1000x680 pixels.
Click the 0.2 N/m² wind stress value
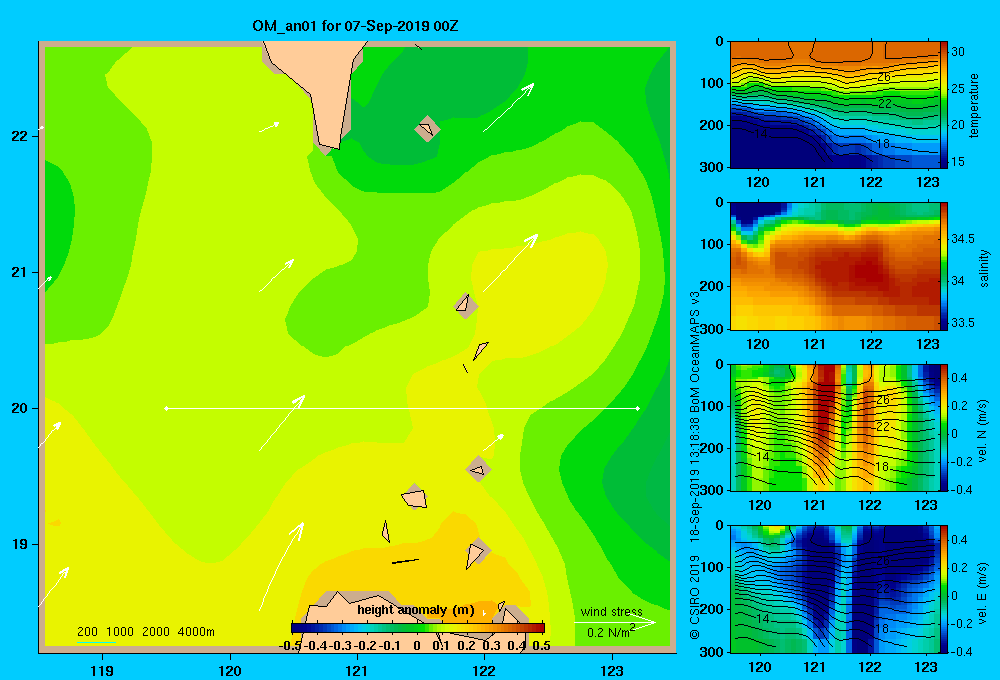pos(610,631)
